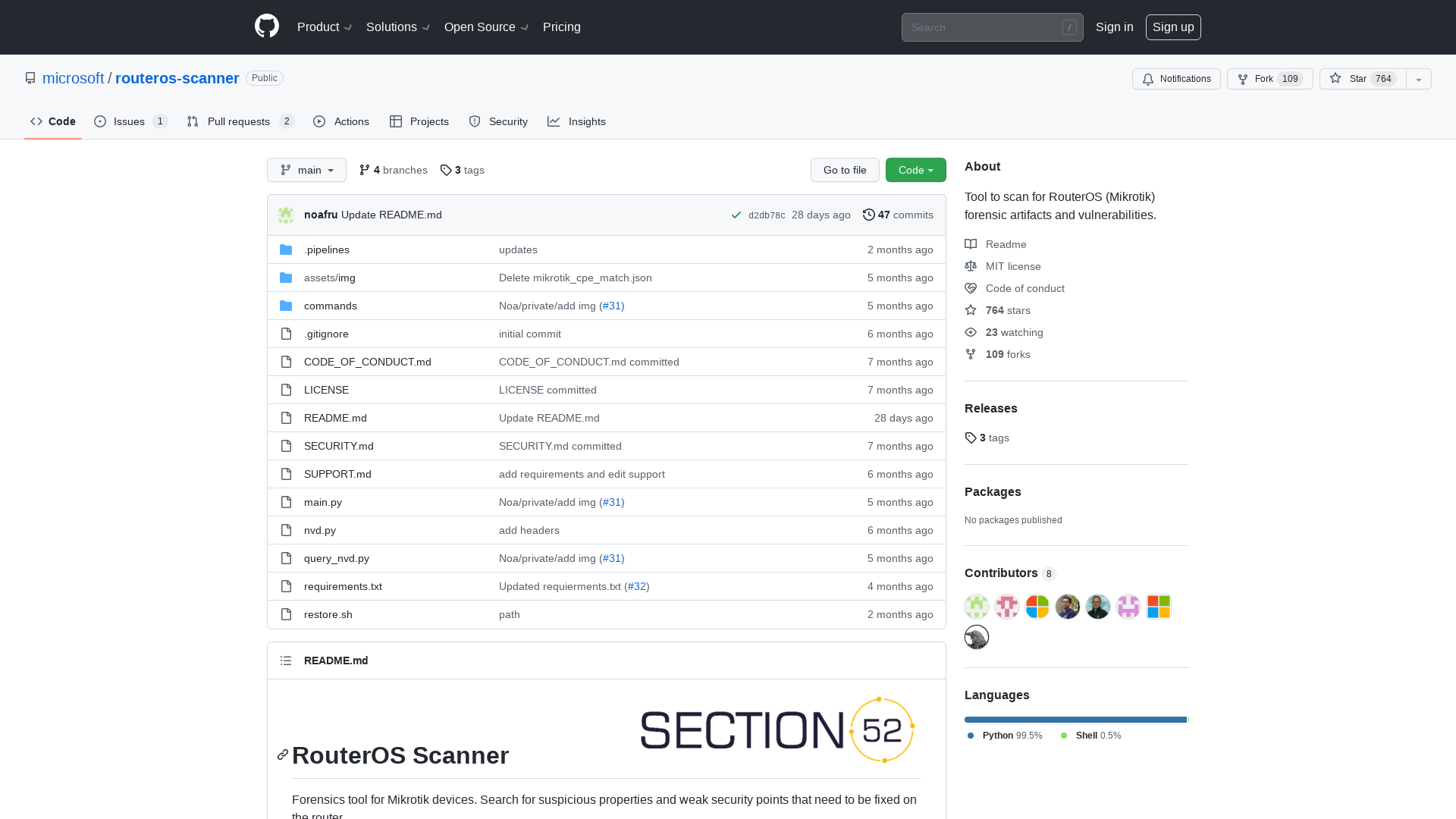The image size is (1456, 819).
Task: Click the LICENSE file icon
Action: tap(286, 390)
